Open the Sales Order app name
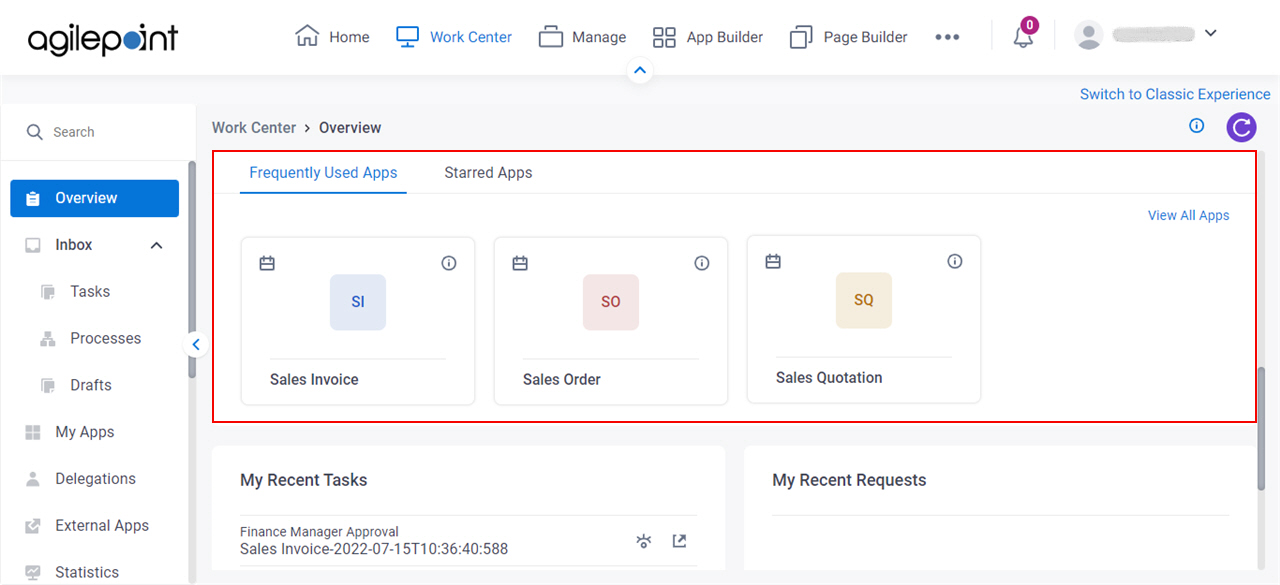 pos(562,380)
